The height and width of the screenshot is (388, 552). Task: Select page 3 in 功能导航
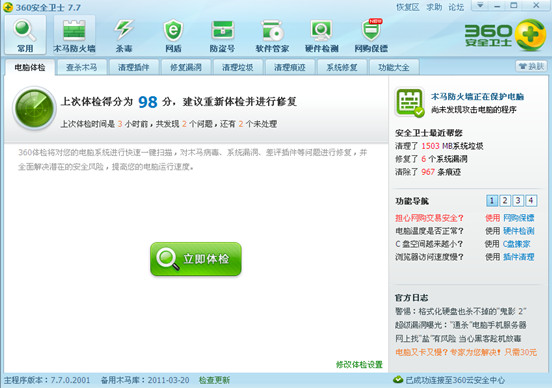click(x=518, y=201)
